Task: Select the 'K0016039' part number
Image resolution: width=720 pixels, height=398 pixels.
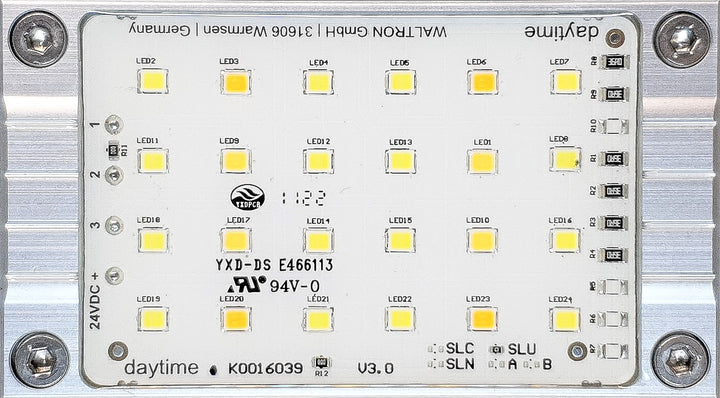Action: [x=265, y=368]
